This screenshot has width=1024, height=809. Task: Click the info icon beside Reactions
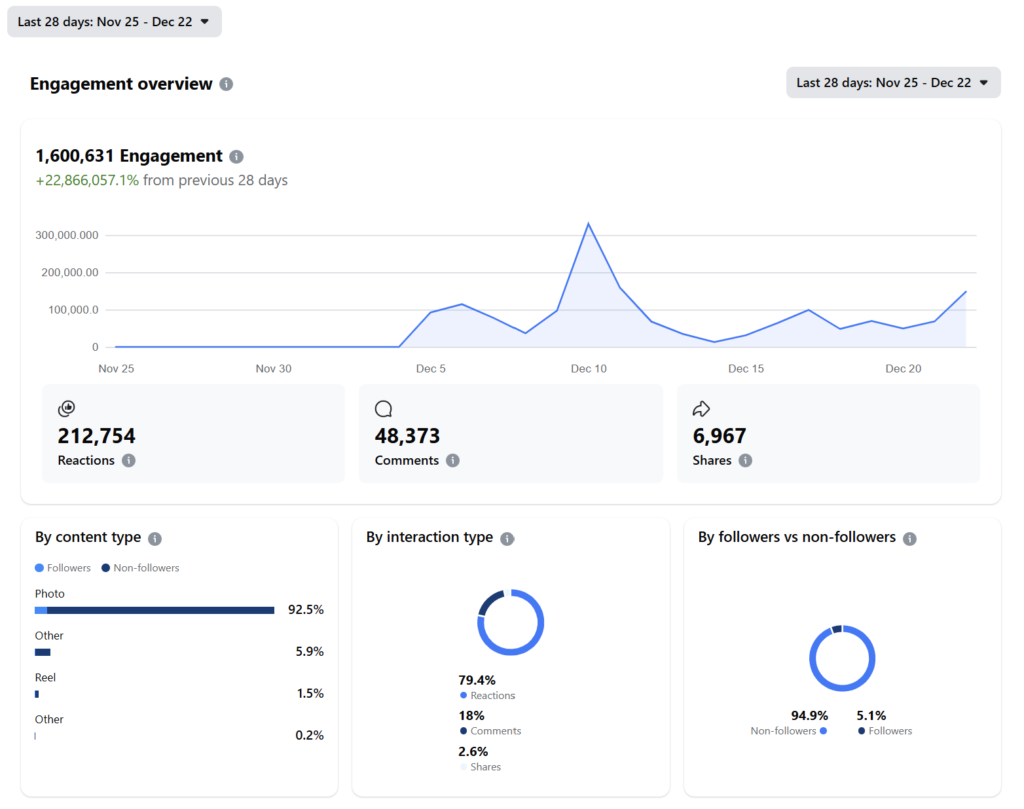(x=128, y=461)
